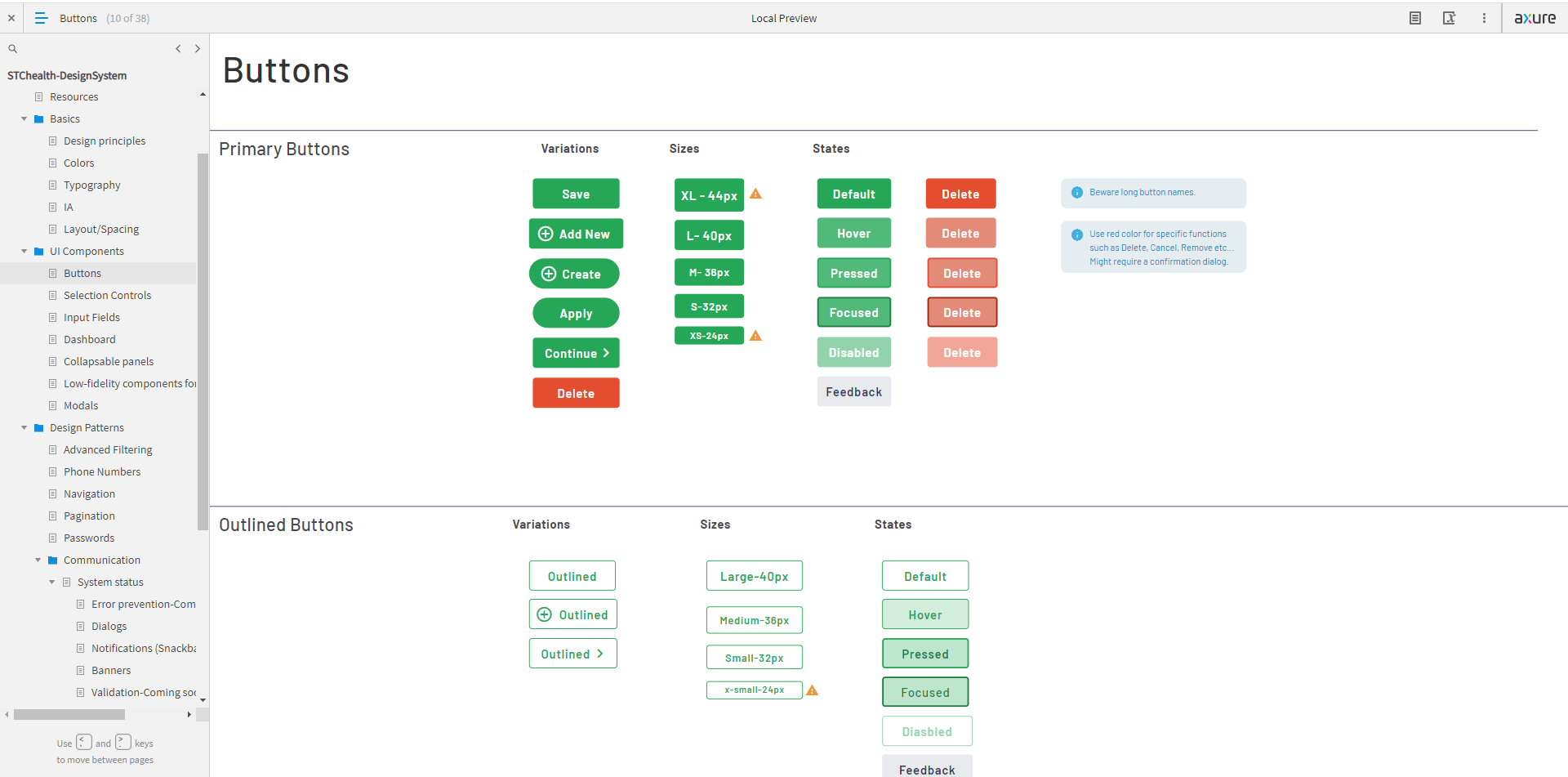Go to next page arrow icon
The height and width of the screenshot is (777, 1568).
point(198,49)
